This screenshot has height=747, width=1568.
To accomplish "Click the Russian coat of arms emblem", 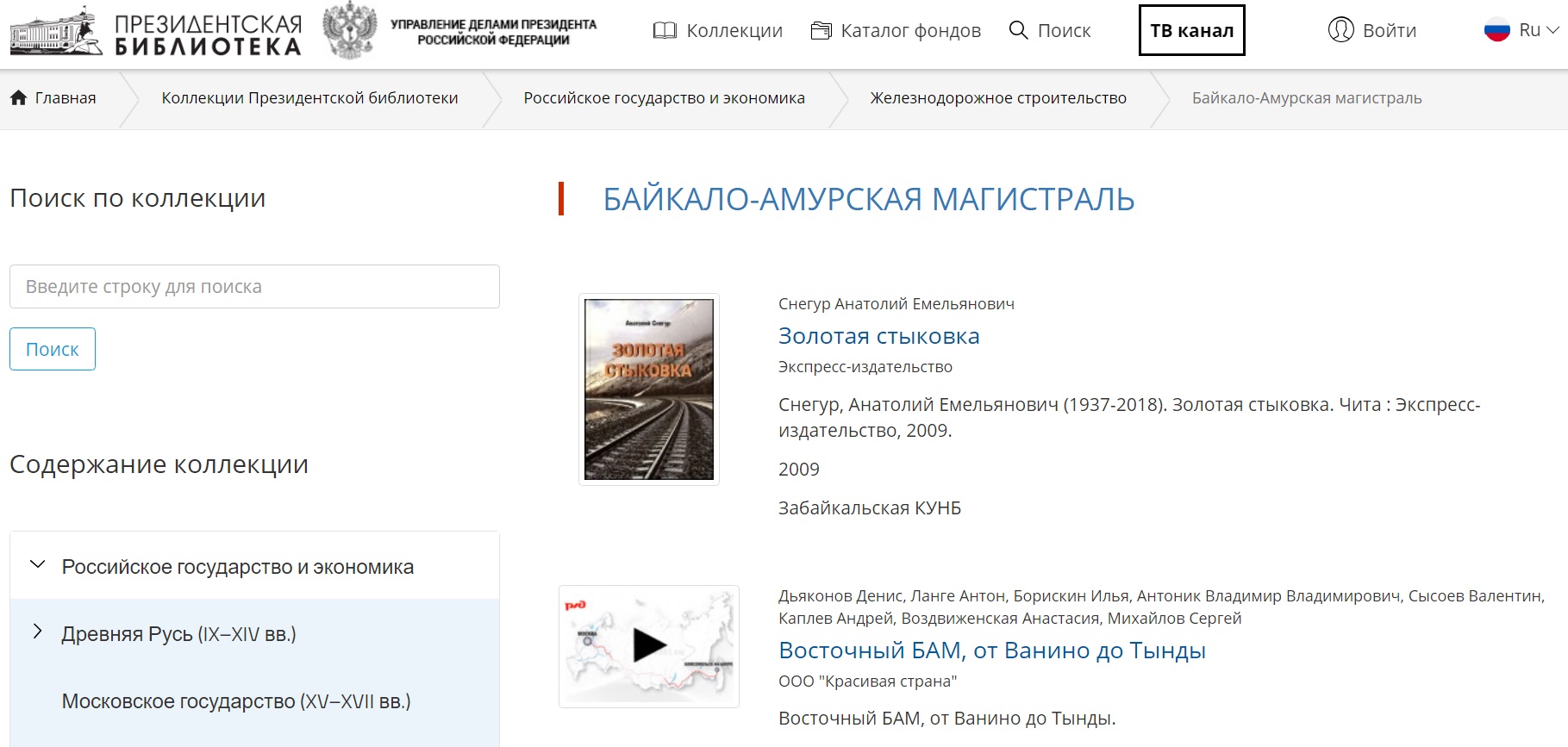I will [350, 30].
